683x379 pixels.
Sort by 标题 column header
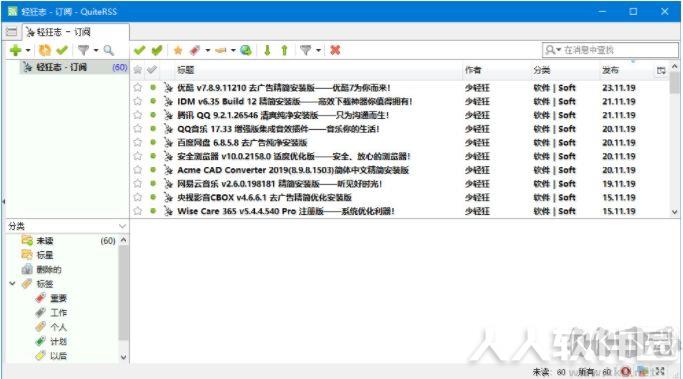coord(186,70)
